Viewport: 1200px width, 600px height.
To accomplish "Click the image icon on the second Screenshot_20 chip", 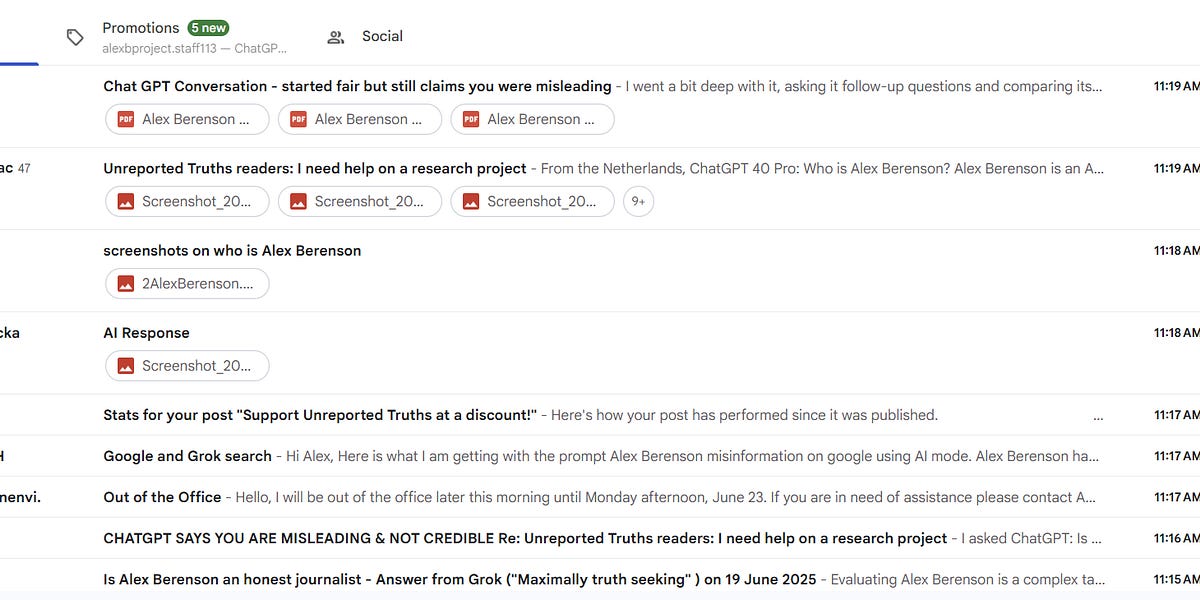I will click(x=297, y=201).
